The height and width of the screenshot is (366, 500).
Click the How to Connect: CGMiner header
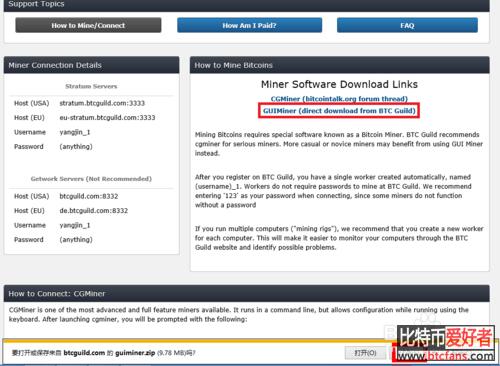pyautogui.click(x=247, y=293)
